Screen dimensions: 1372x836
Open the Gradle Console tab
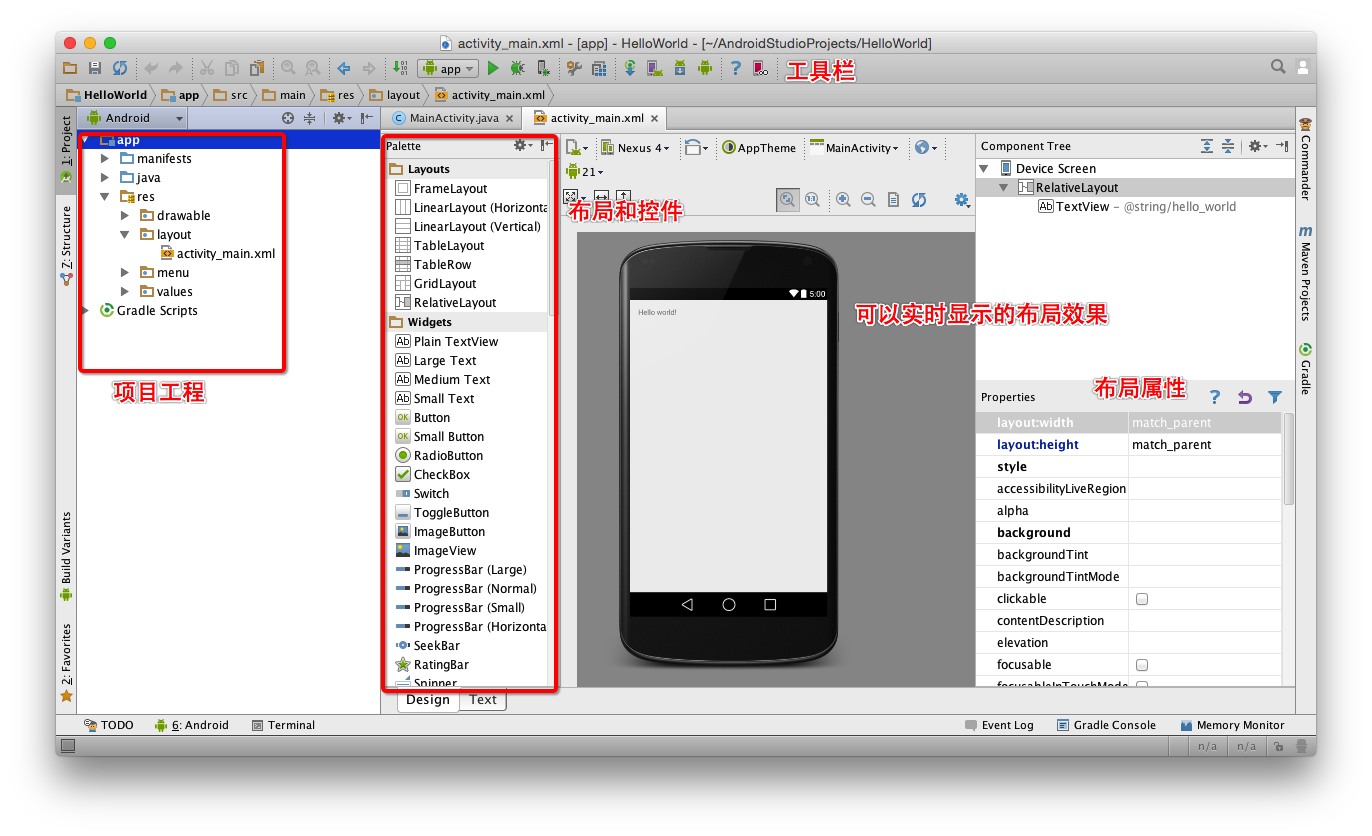click(1105, 725)
